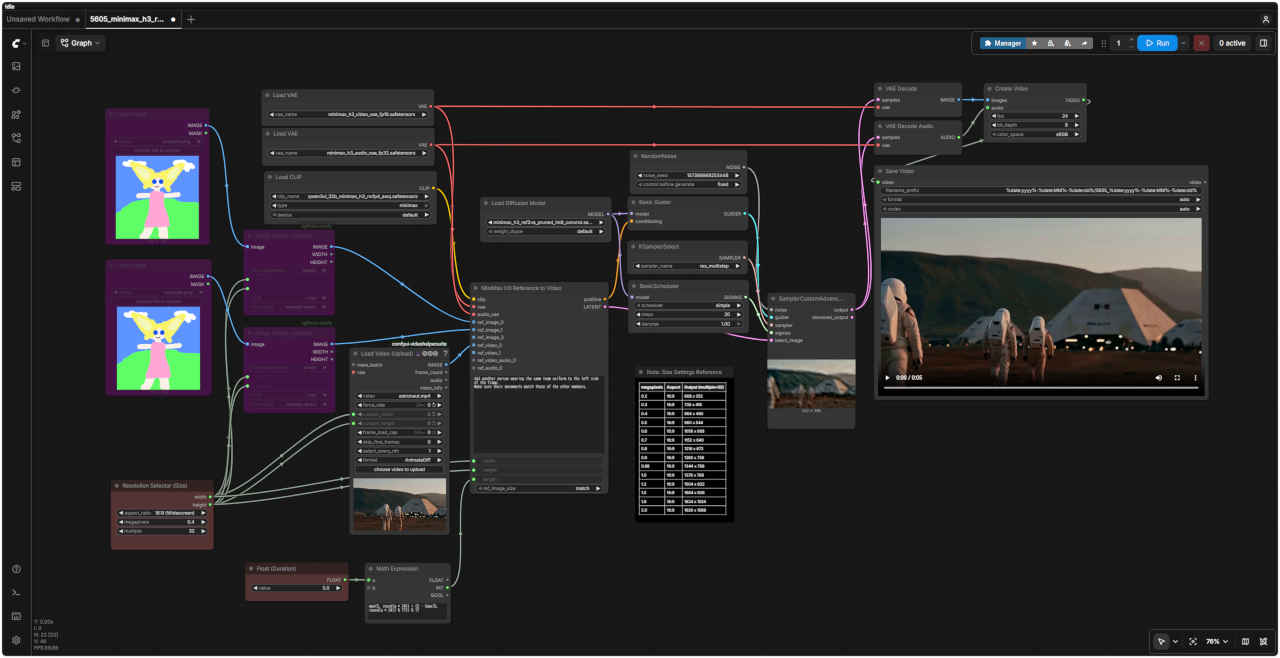Click the steps value field in BasicScheduler
Image resolution: width=1280 pixels, height=658 pixels.
689,314
